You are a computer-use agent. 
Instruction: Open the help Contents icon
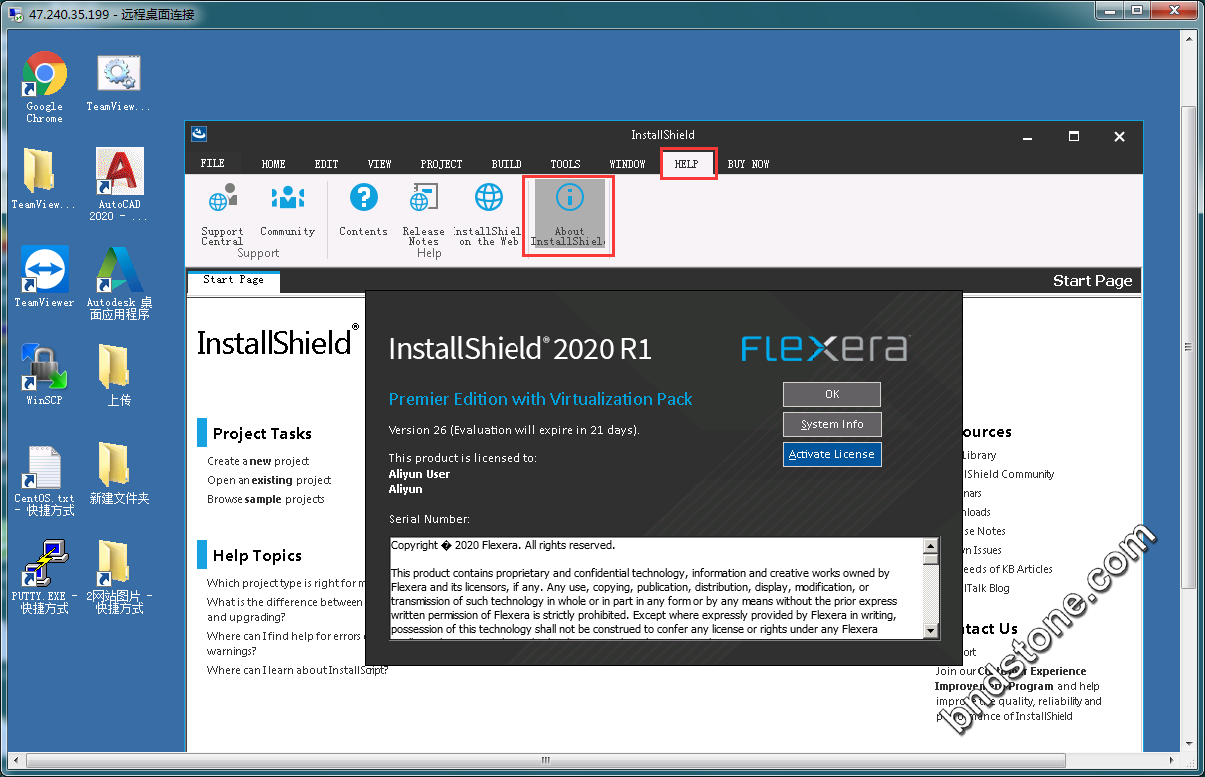[x=363, y=211]
